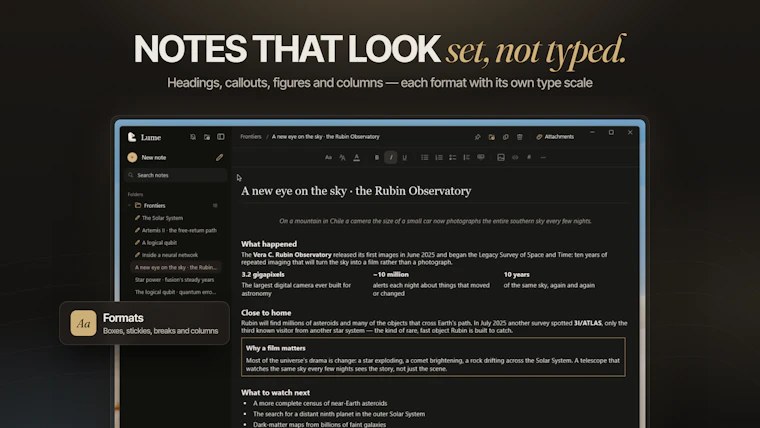760x428 pixels.
Task: Click the move-to-folder icon in note header
Action: (x=491, y=137)
